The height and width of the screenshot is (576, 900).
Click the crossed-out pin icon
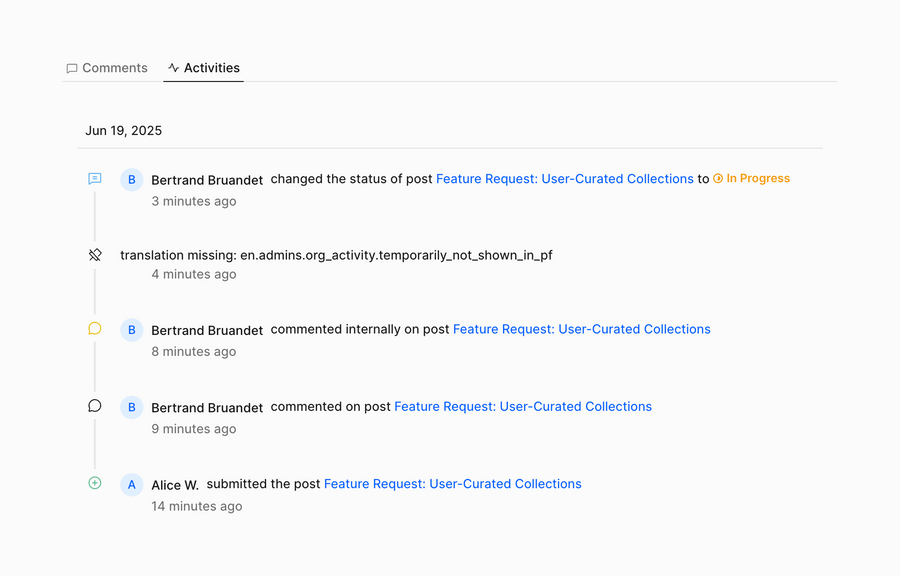(95, 255)
